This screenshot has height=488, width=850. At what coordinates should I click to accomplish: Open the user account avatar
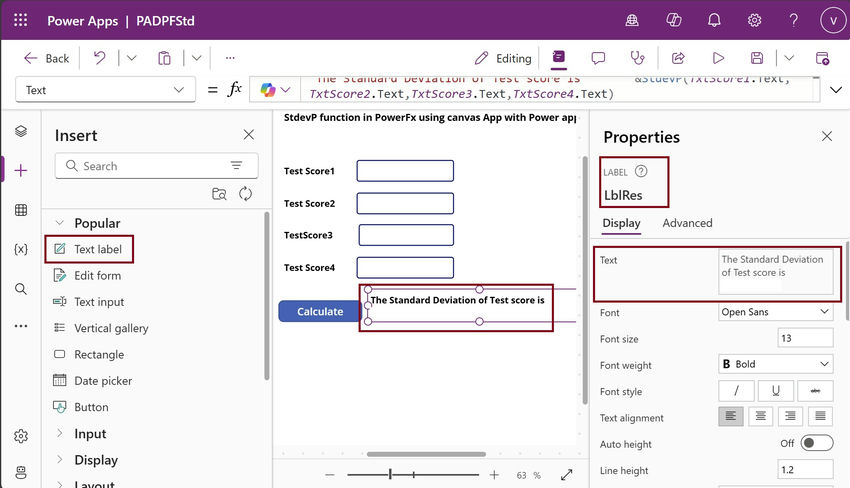point(833,21)
